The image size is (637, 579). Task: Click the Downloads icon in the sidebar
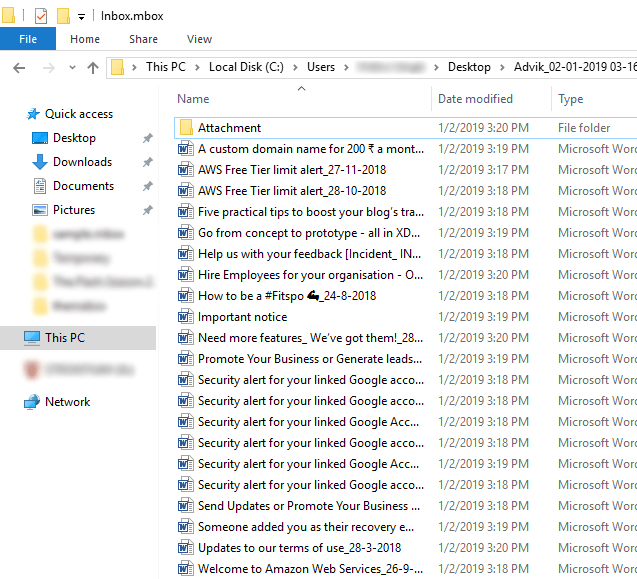pyautogui.click(x=40, y=162)
